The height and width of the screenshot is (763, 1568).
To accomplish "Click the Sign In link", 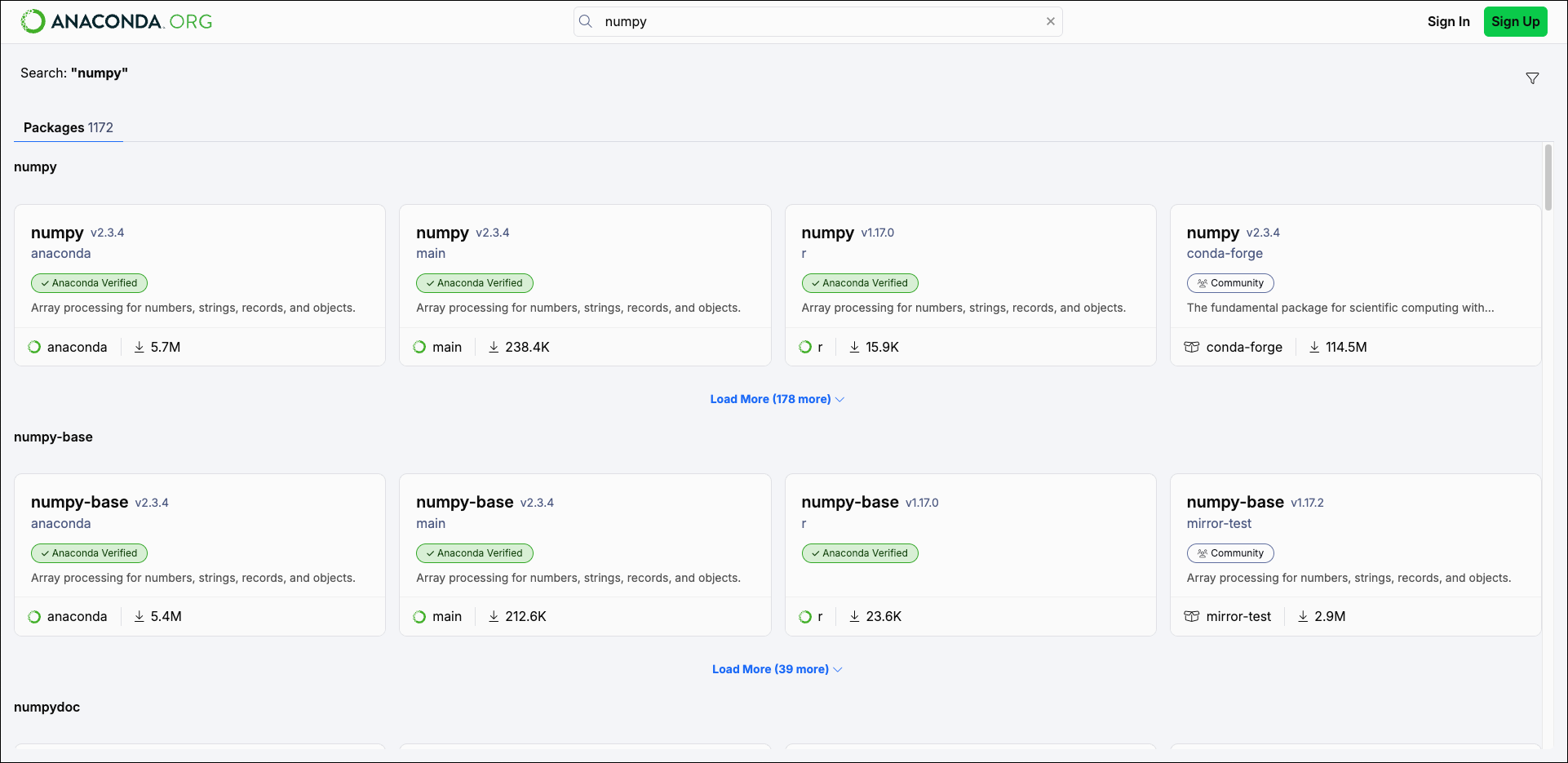I will tap(1449, 21).
